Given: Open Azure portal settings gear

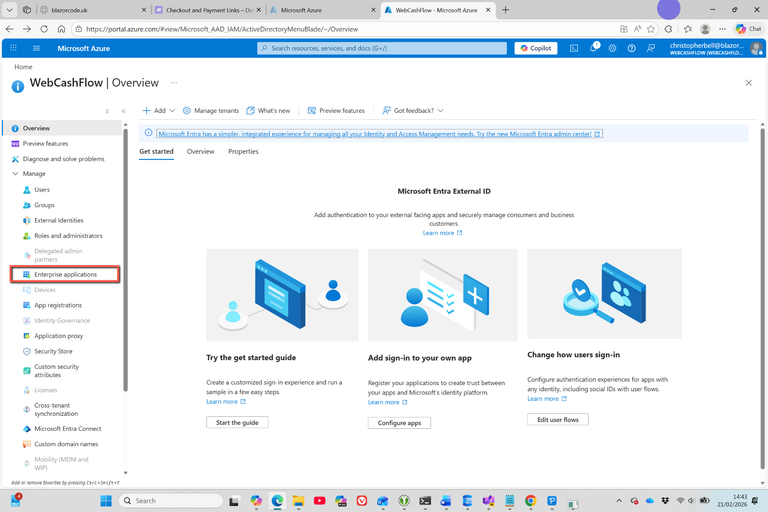Looking at the screenshot, I should (x=612, y=48).
